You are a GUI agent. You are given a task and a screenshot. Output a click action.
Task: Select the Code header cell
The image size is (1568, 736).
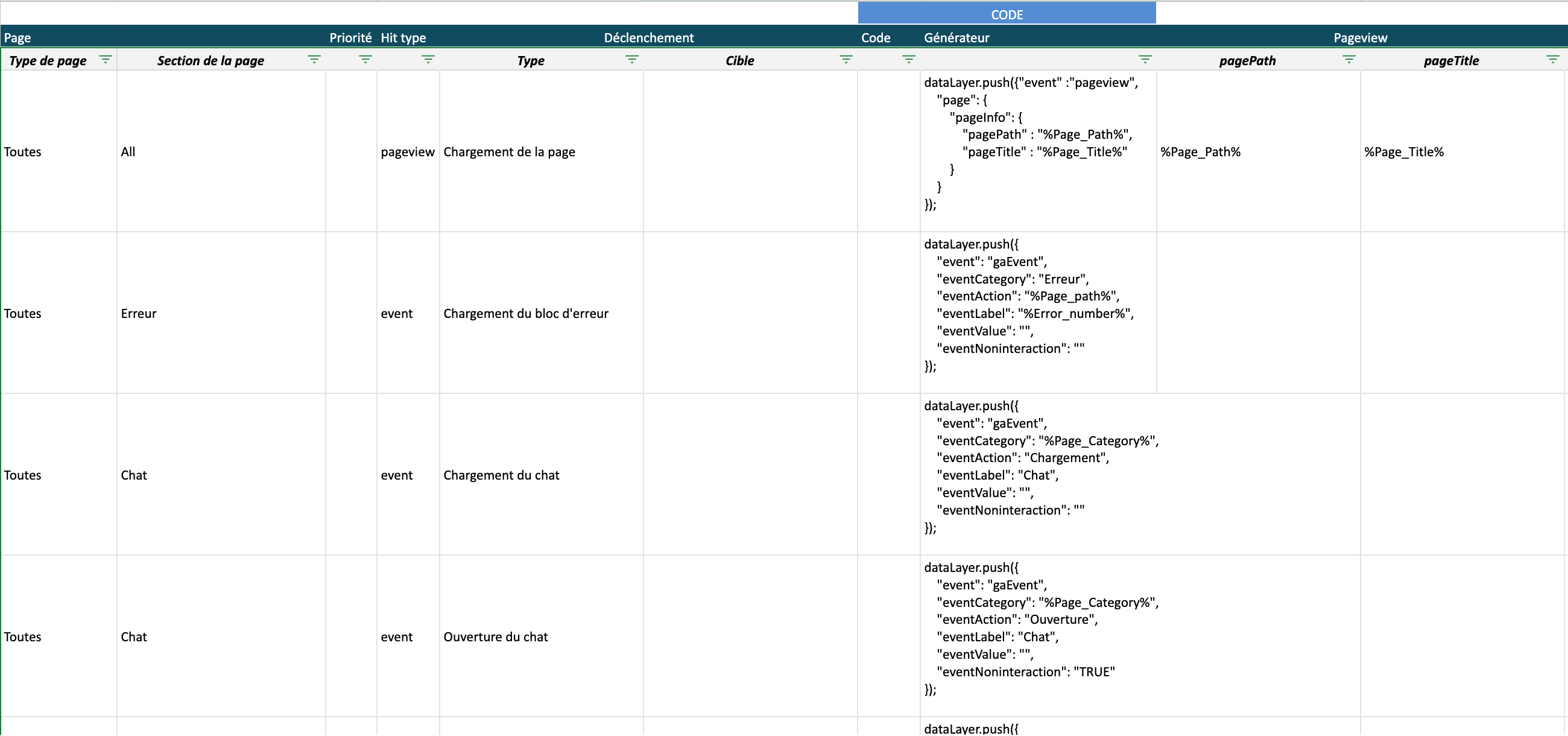click(889, 38)
